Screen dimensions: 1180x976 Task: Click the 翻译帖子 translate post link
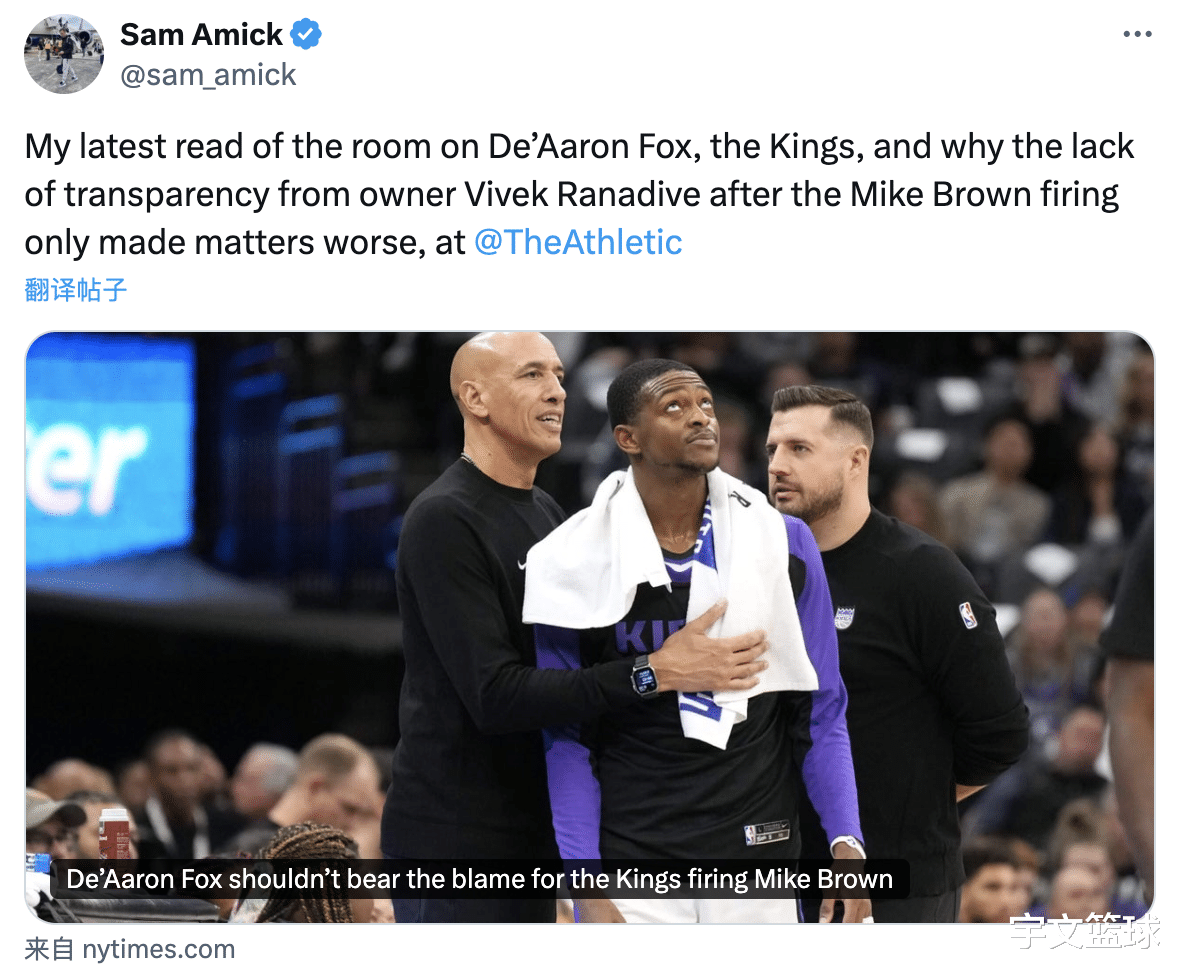pyautogui.click(x=75, y=290)
